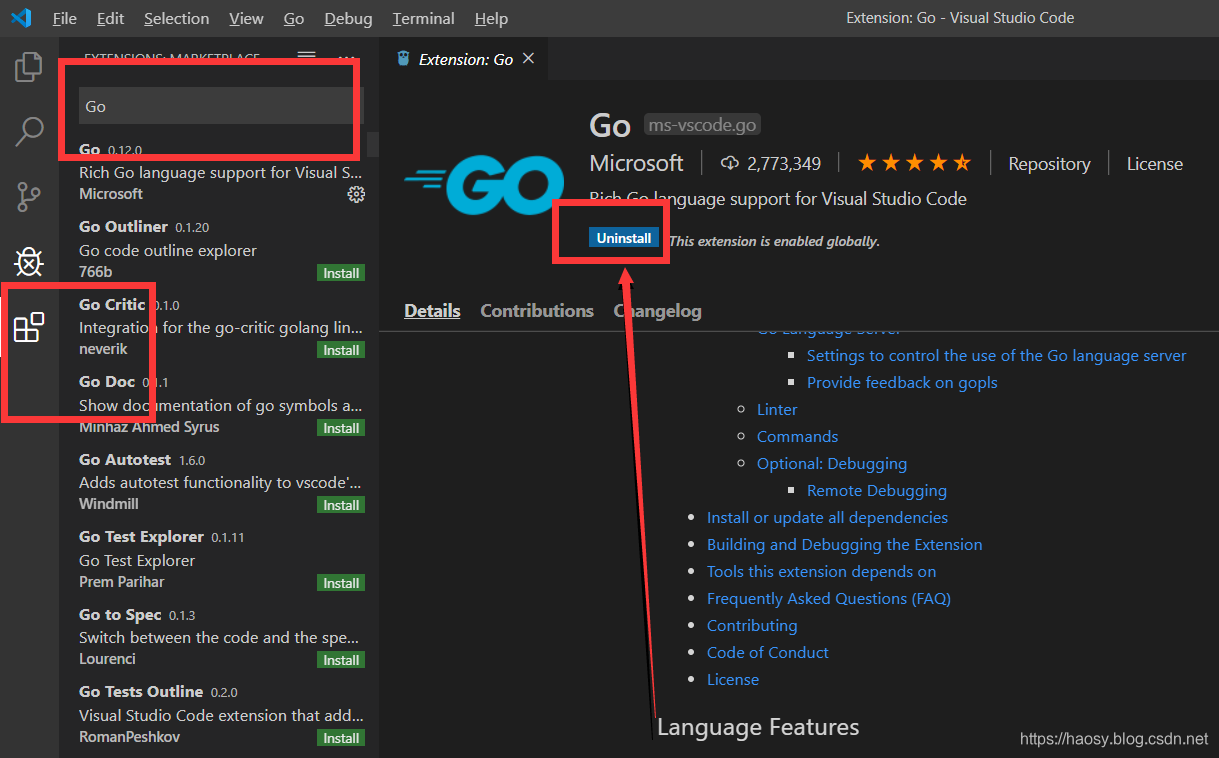Open the Go menu
1219x758 pixels.
point(294,18)
